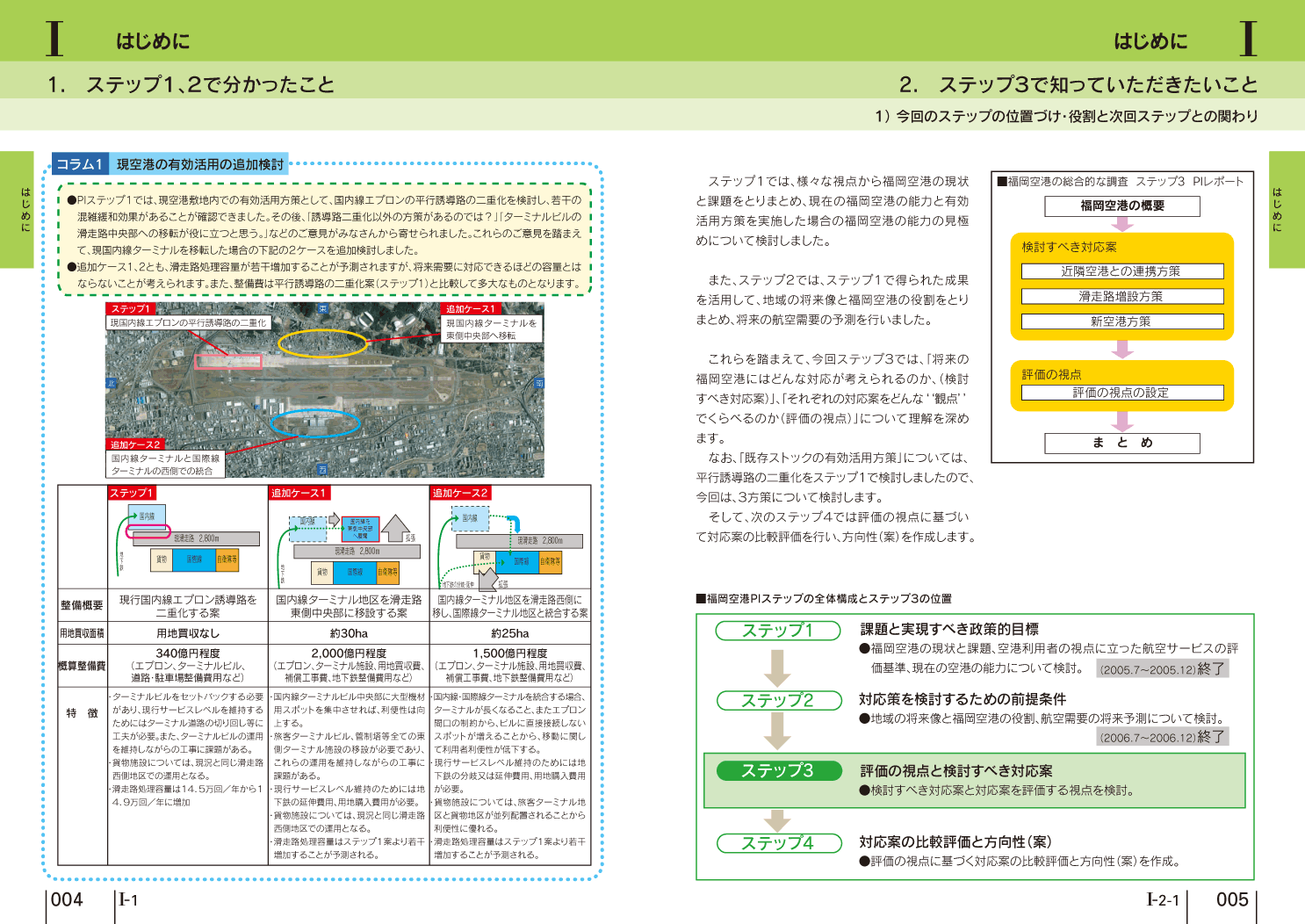
Task: Click the title '評価の視点と検討すべき対応案'
Action: click(956, 770)
